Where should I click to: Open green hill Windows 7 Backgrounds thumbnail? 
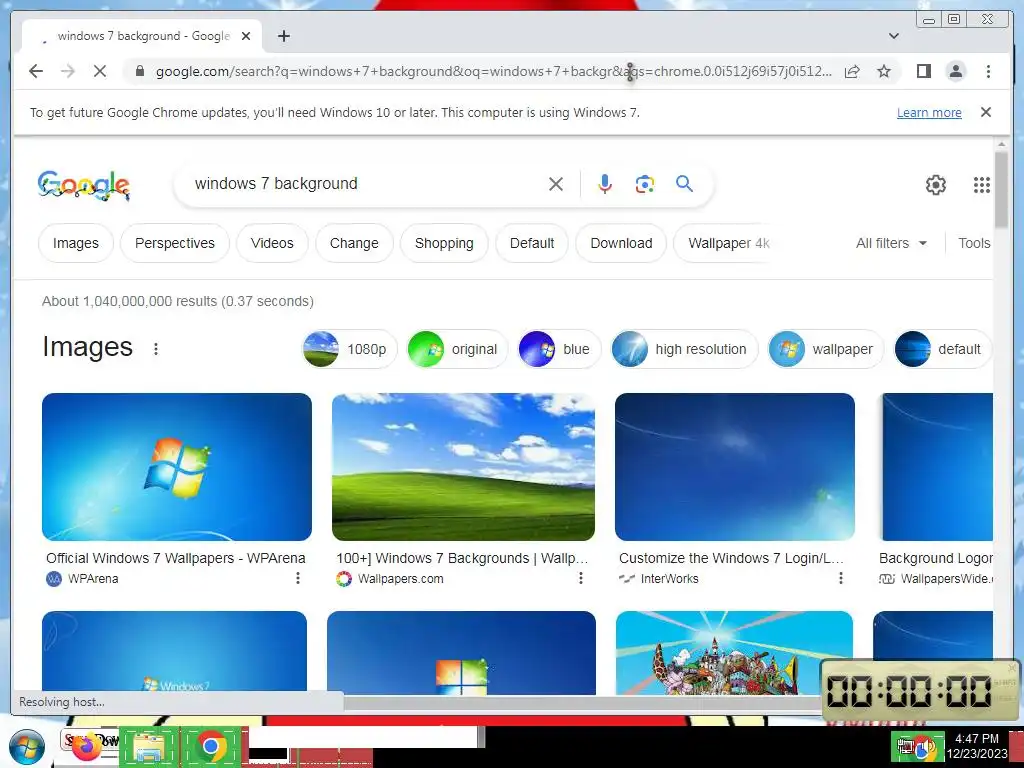pos(464,467)
